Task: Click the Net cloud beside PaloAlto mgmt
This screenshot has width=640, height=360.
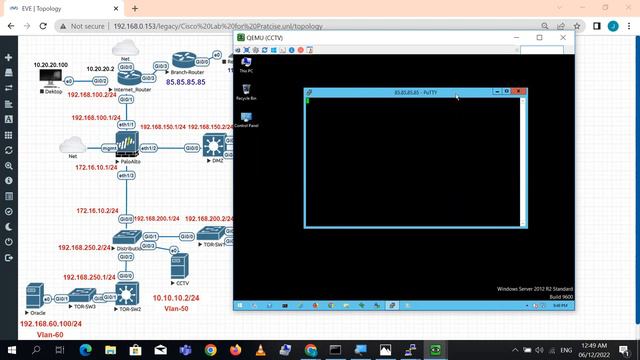Action: tap(73, 145)
